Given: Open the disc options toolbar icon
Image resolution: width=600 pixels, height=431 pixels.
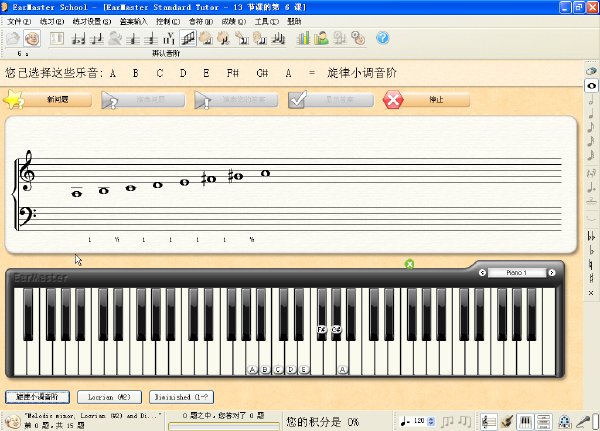Looking at the screenshot, I should tap(358, 38).
